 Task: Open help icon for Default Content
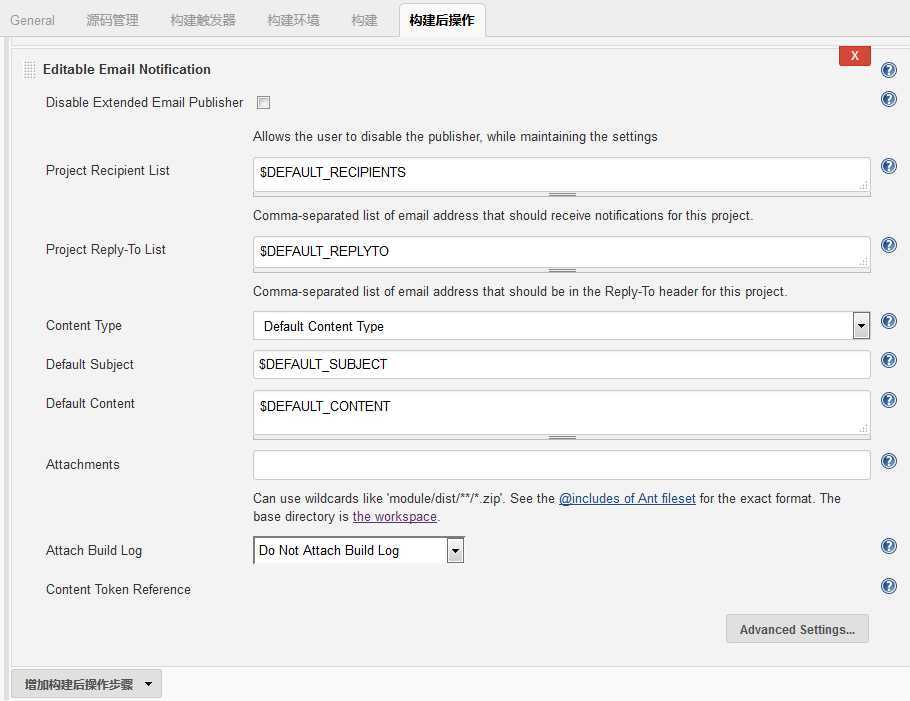889,400
